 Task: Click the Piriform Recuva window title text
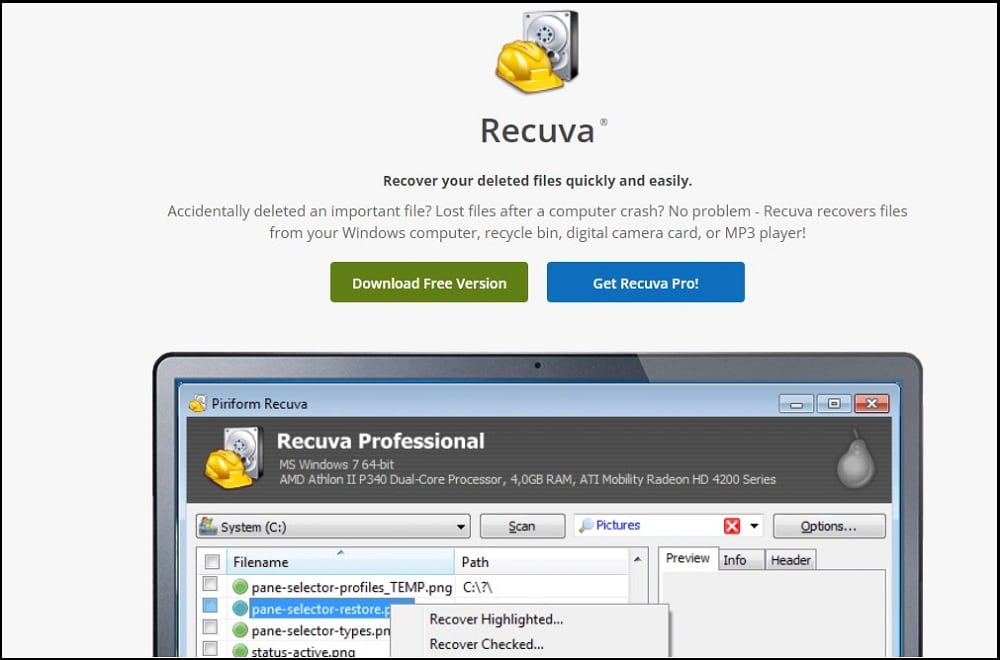coord(260,404)
